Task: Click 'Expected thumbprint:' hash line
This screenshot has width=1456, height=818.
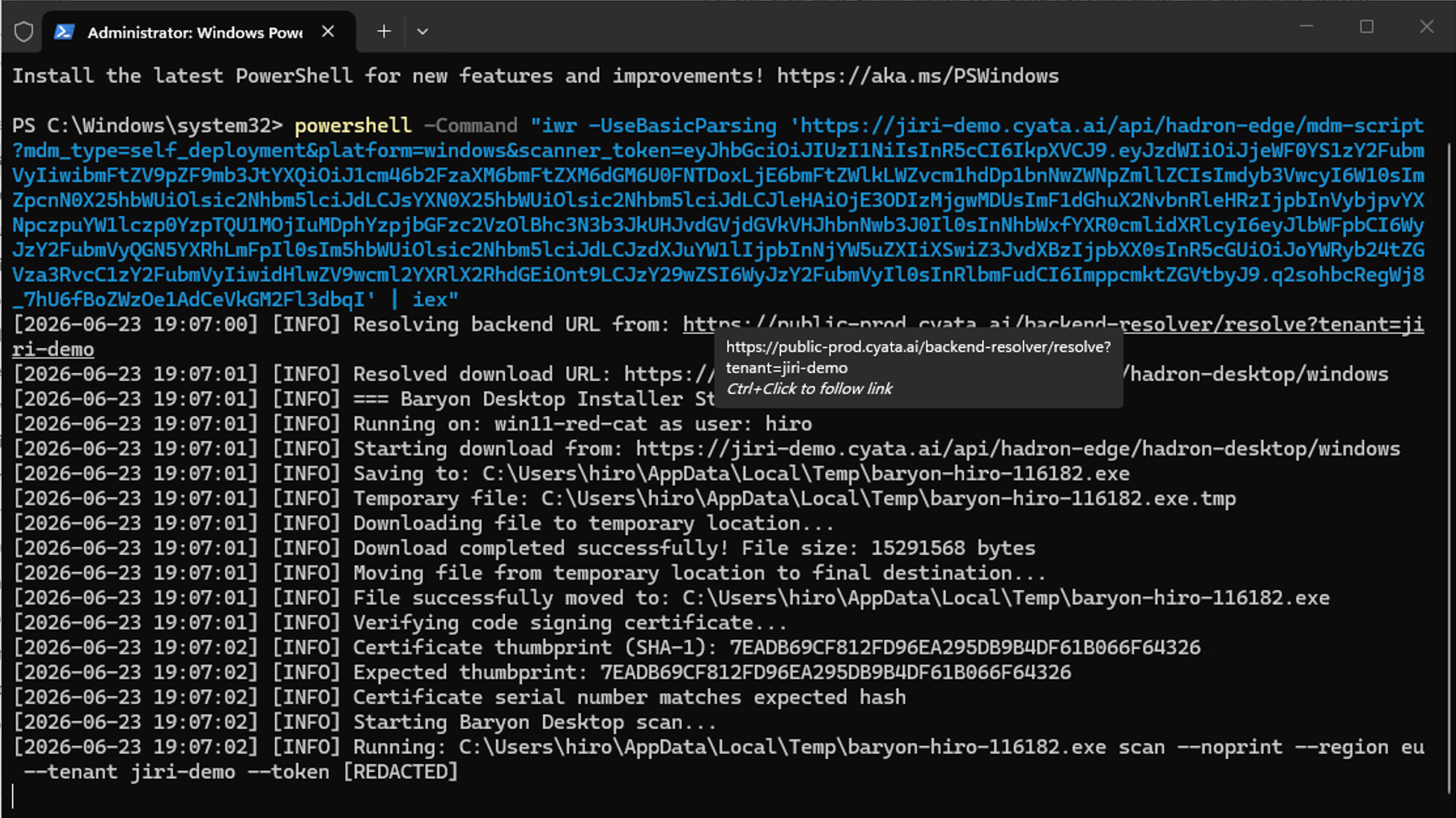Action: 712,673
